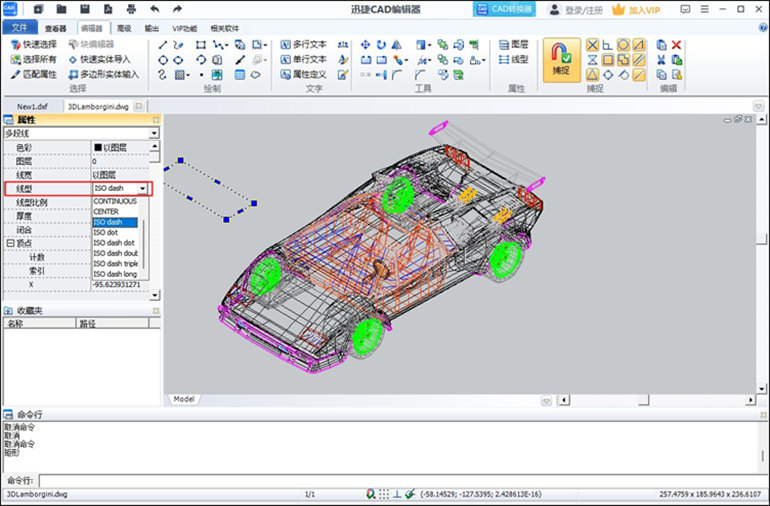Viewport: 770px width, 506px height.
Task: Insert a table using the grid icon
Action: click(240, 75)
